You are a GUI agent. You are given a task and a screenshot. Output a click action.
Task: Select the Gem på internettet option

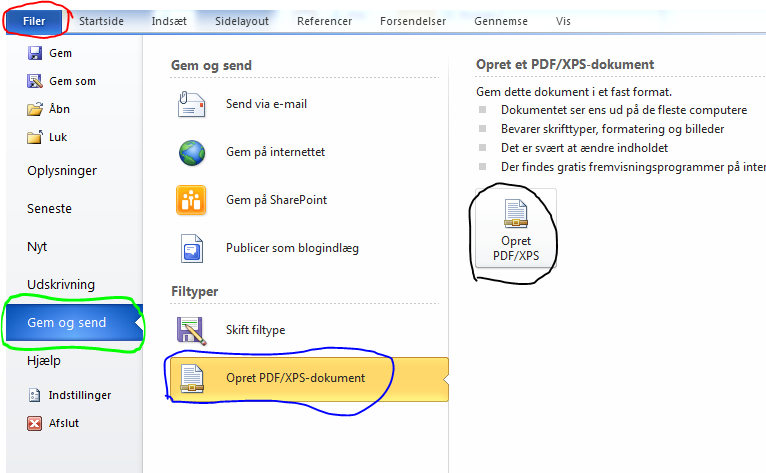pyautogui.click(x=275, y=152)
